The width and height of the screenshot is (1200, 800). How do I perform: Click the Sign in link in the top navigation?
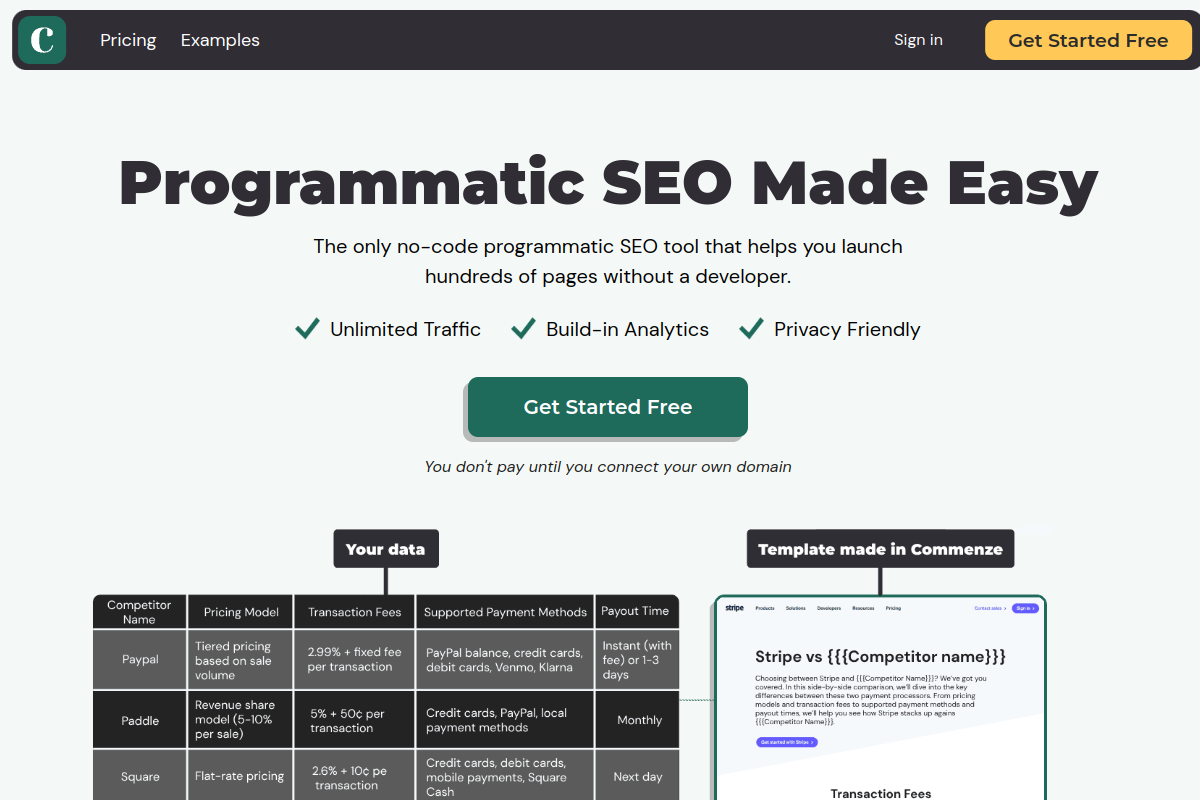[918, 40]
